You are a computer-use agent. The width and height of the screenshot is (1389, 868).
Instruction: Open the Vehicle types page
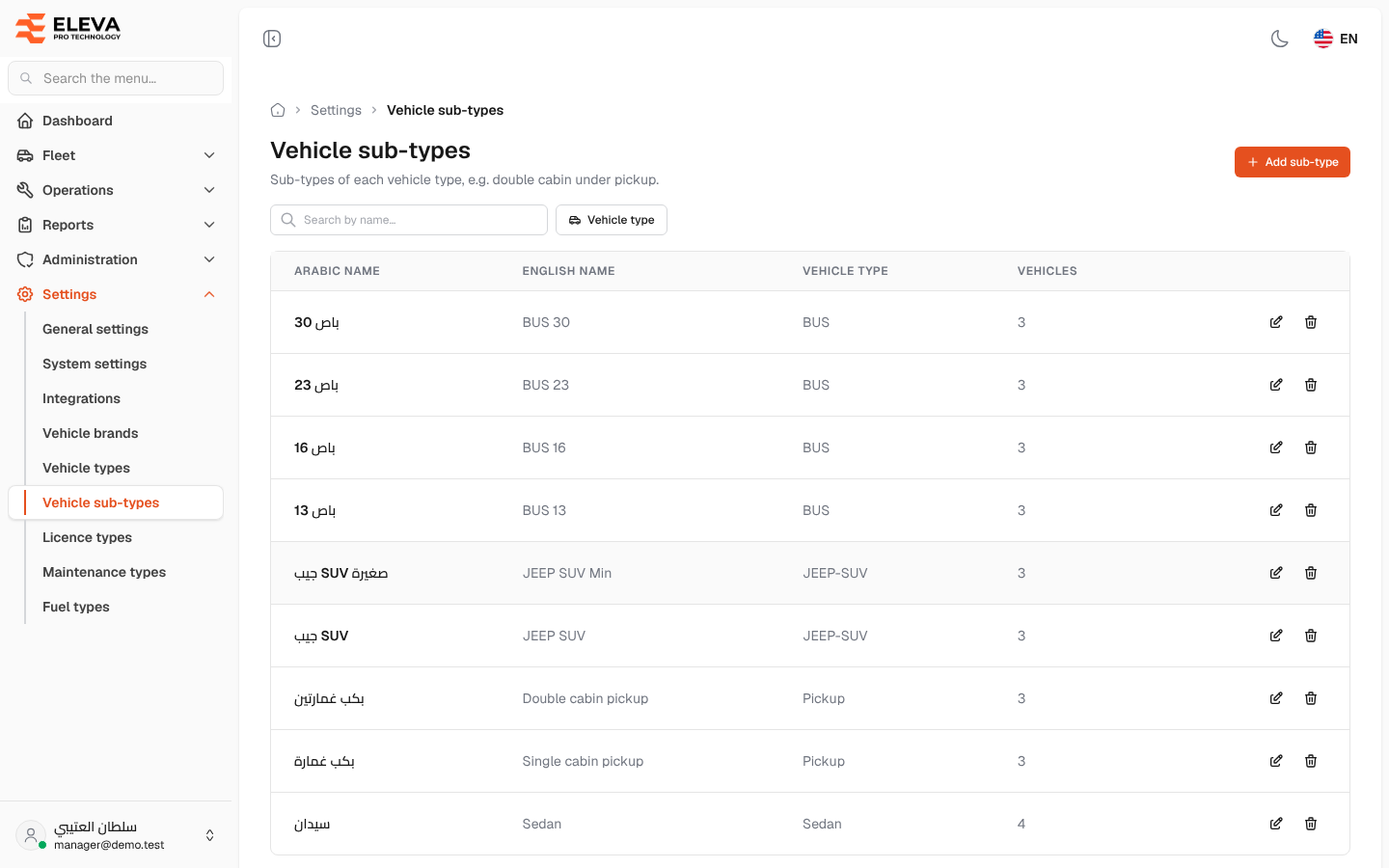click(86, 468)
